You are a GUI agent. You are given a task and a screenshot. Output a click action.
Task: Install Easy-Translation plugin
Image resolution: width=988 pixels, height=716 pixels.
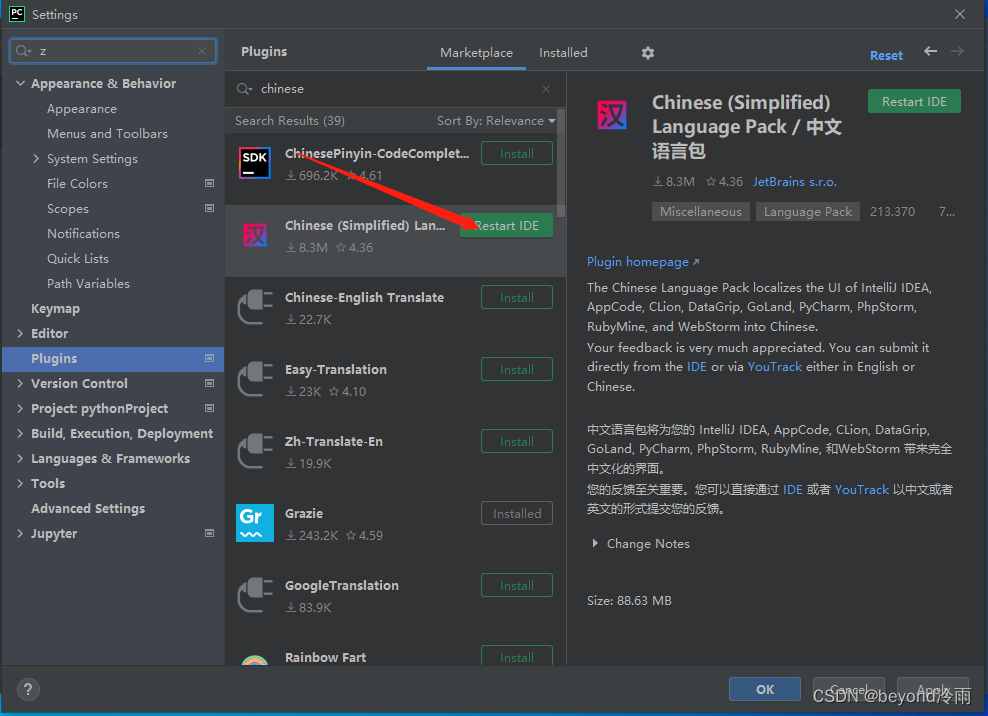click(x=517, y=369)
